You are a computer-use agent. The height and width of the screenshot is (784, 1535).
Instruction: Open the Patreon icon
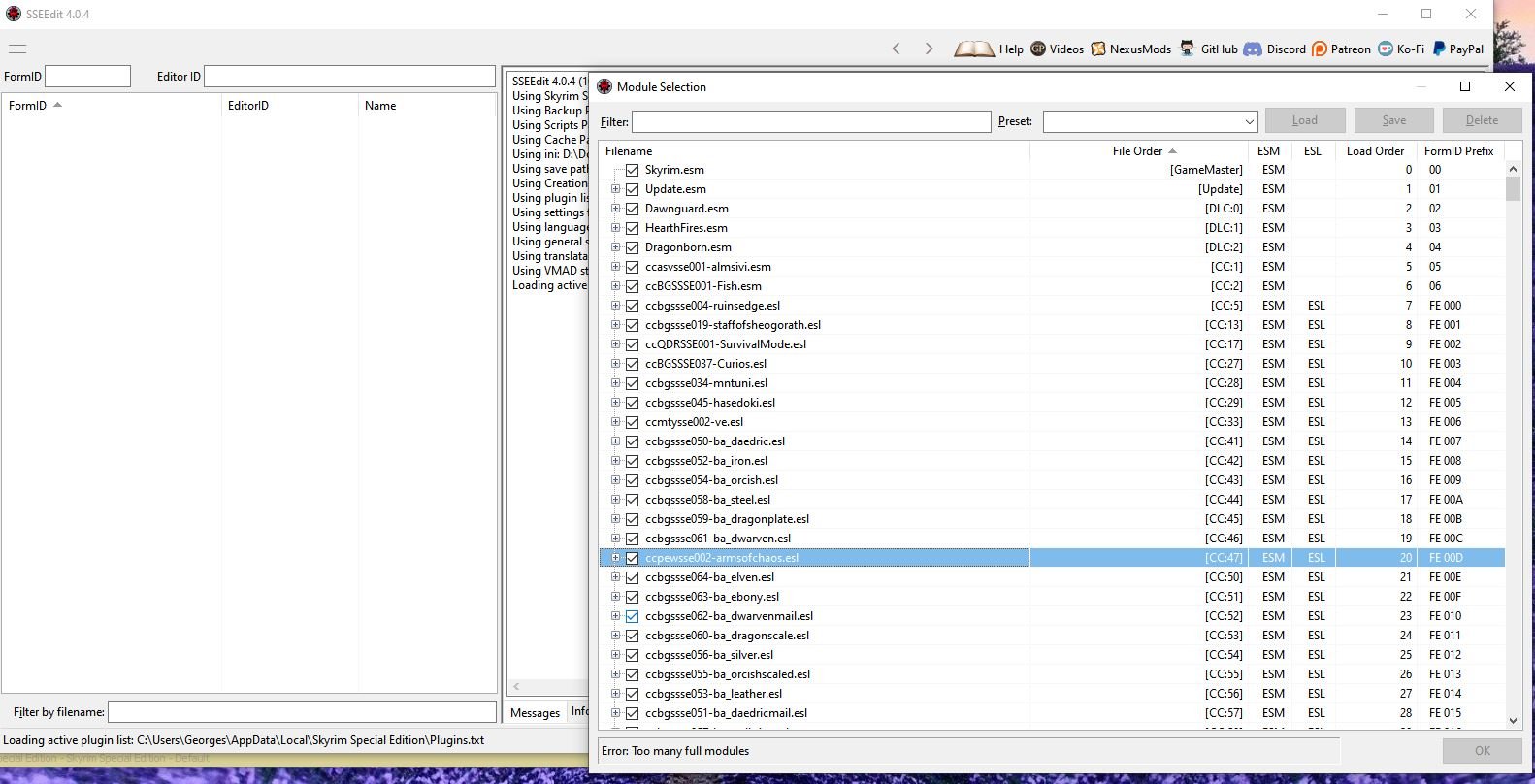(1320, 49)
